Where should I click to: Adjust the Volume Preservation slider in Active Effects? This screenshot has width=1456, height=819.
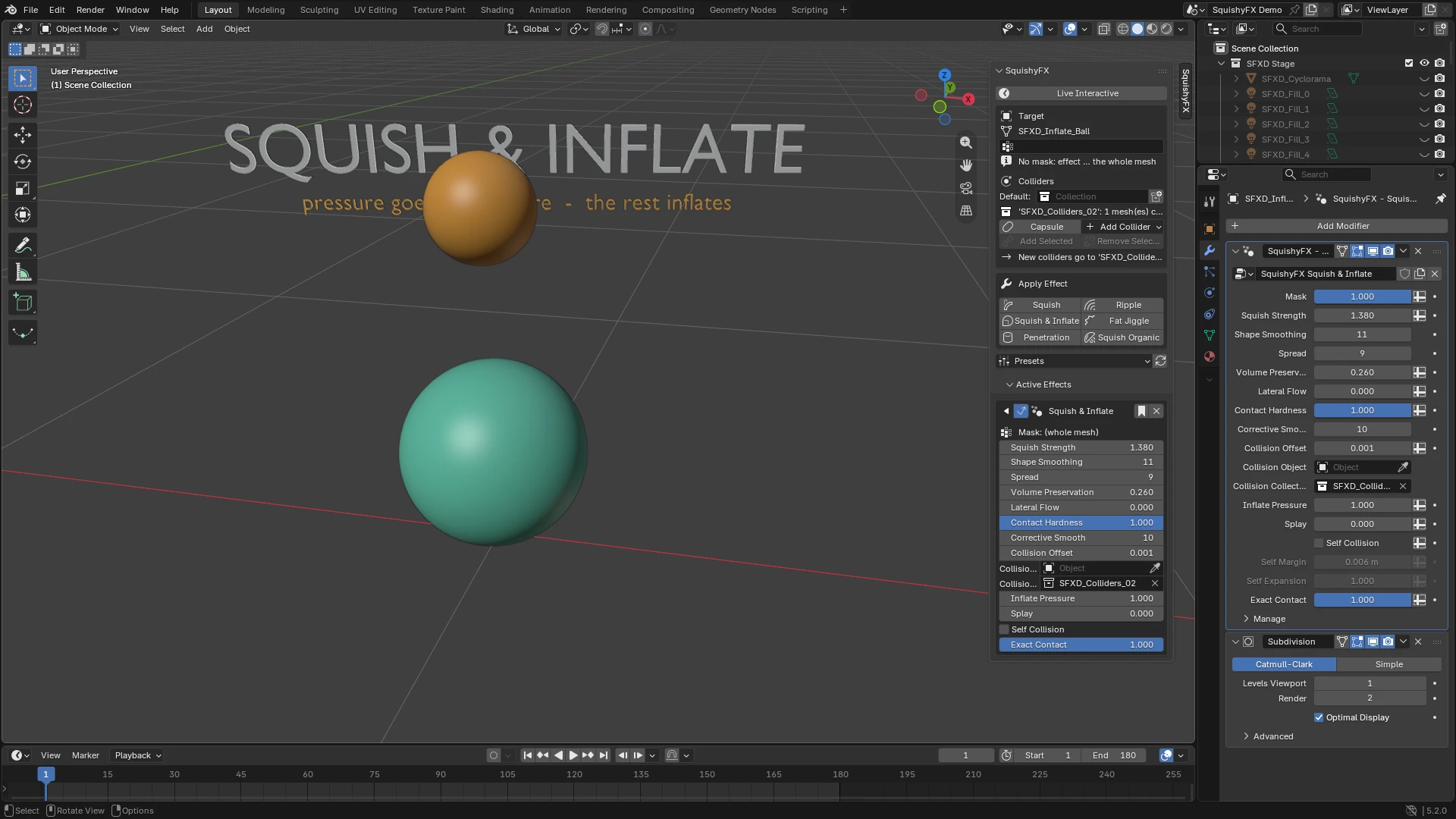(1081, 492)
